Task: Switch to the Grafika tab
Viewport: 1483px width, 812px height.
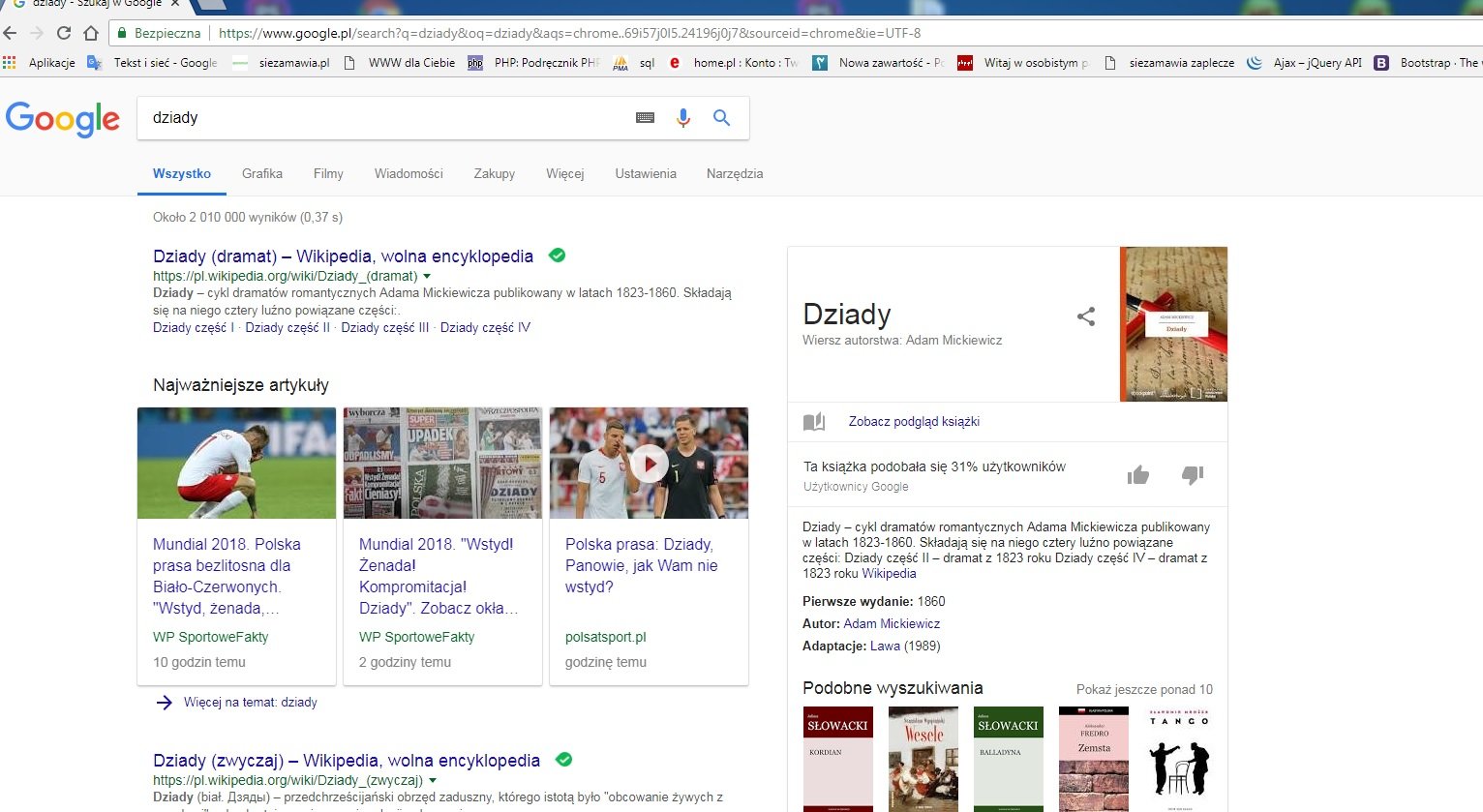Action: [262, 174]
